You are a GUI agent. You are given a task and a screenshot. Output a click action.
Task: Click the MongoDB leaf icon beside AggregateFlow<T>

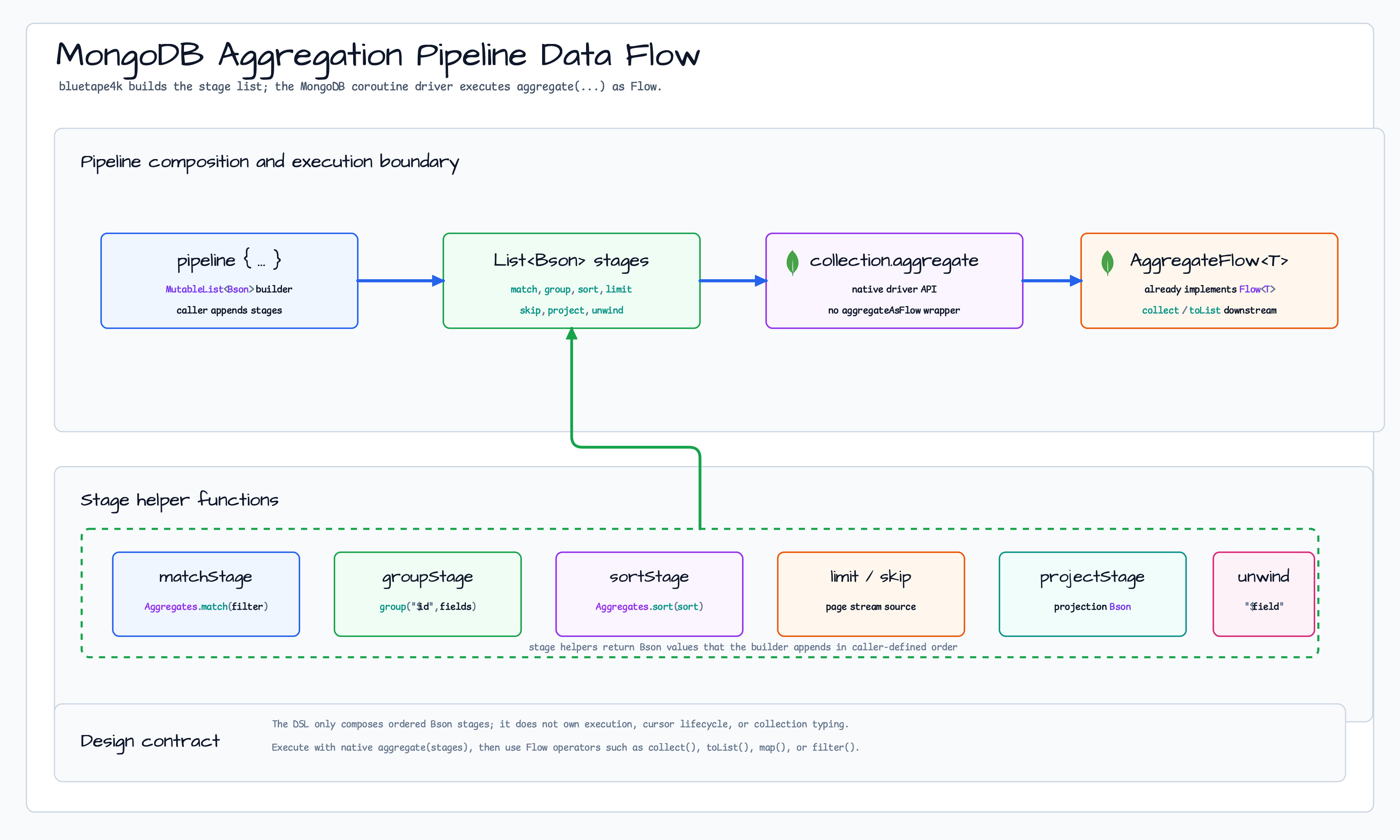tap(1108, 262)
